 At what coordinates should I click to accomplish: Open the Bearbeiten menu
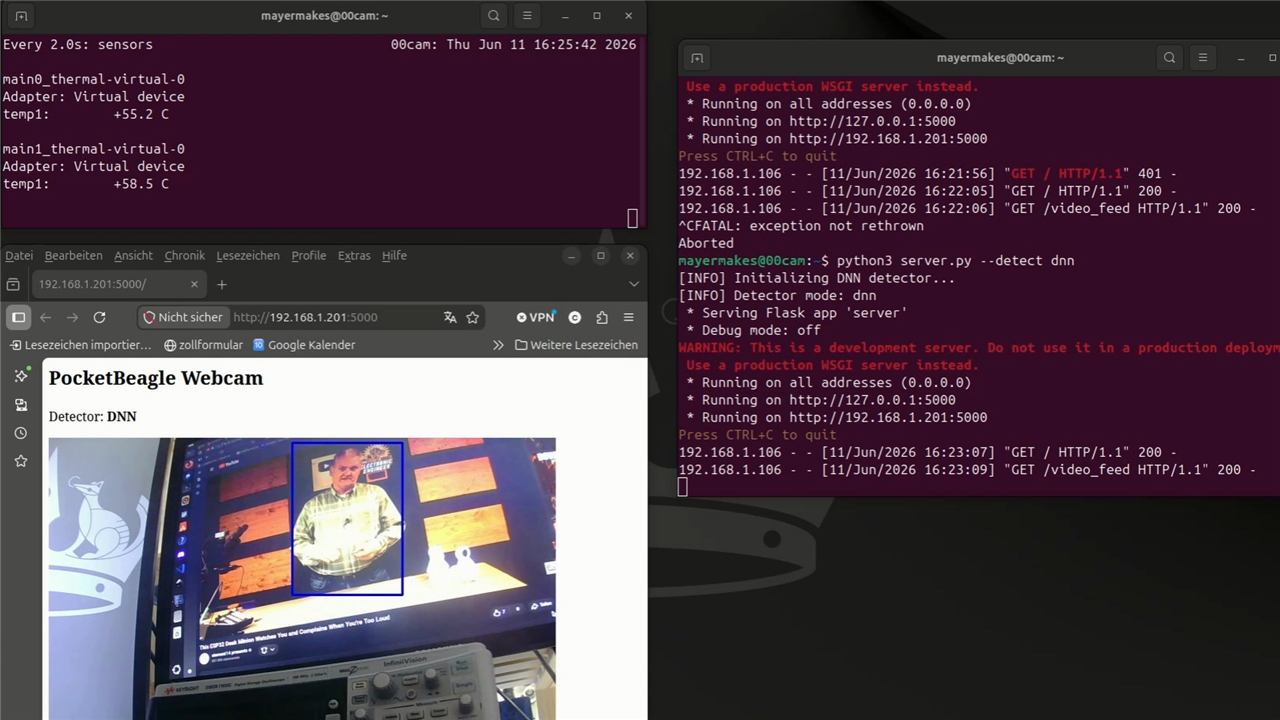[73, 256]
